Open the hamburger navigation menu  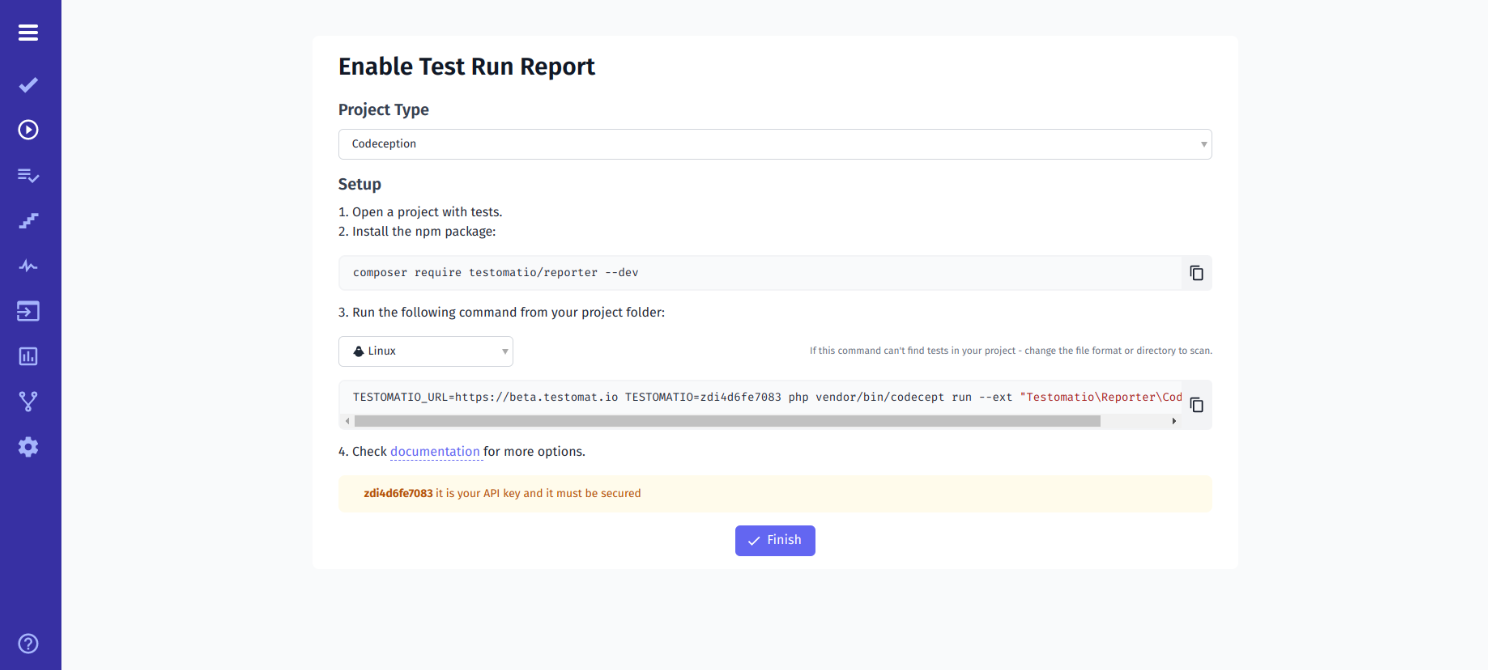pyautogui.click(x=28, y=32)
